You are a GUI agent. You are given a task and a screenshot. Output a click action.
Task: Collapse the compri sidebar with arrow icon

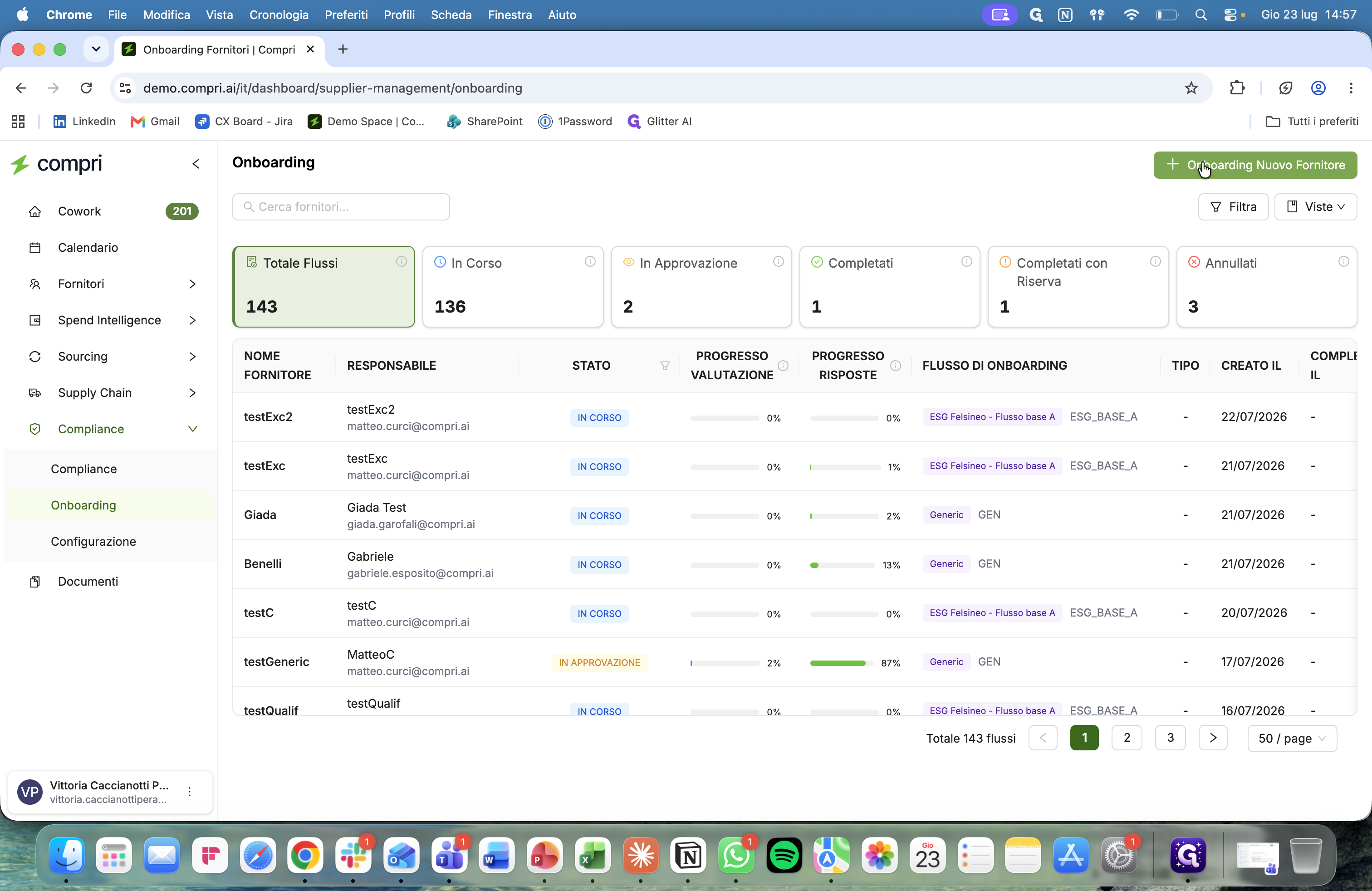click(196, 164)
